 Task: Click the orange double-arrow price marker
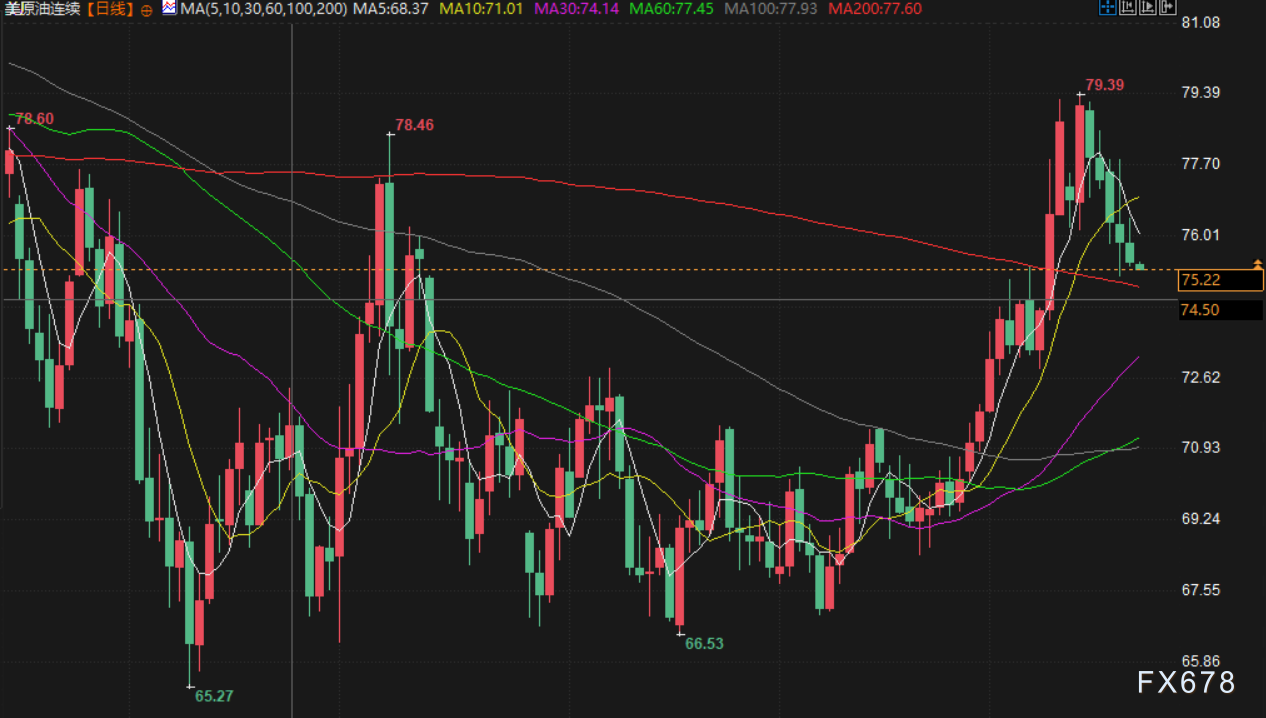1258,263
